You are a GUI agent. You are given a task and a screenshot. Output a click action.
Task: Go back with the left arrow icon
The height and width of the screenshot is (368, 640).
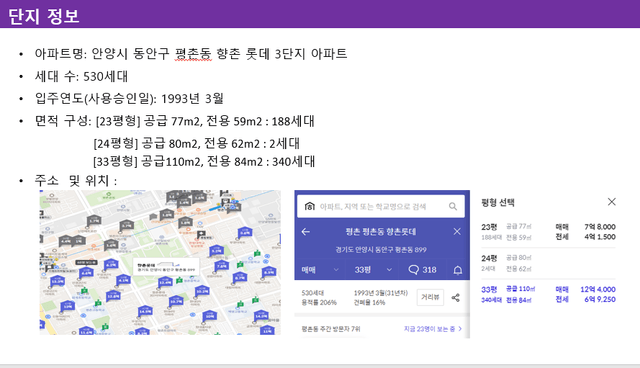coord(306,232)
